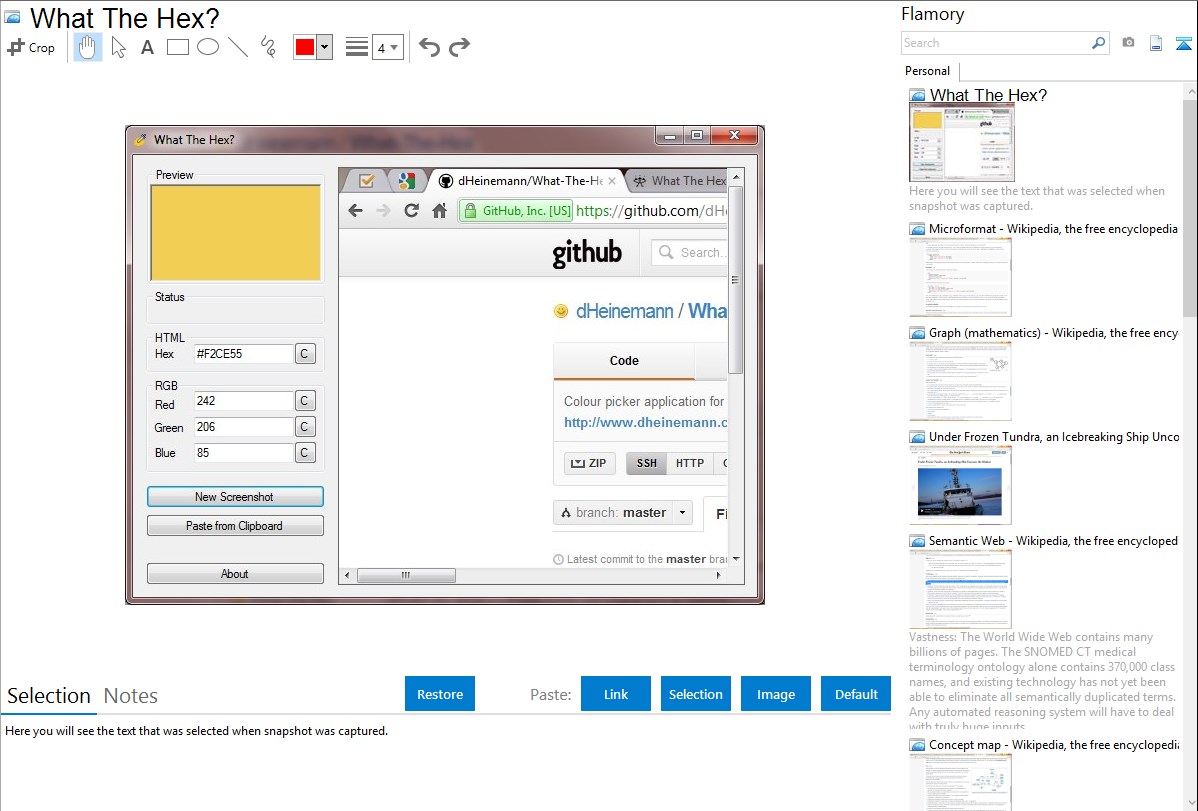Select the Crop tool
Viewport: 1198px width, 811px height.
[x=31, y=47]
